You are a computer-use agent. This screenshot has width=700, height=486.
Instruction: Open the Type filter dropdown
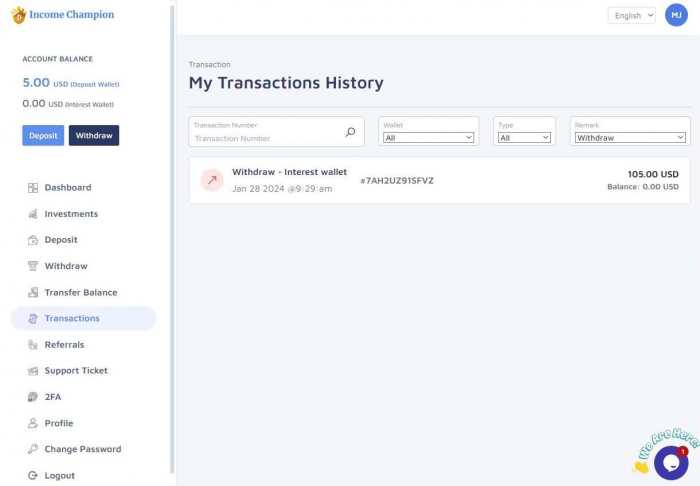pos(525,138)
